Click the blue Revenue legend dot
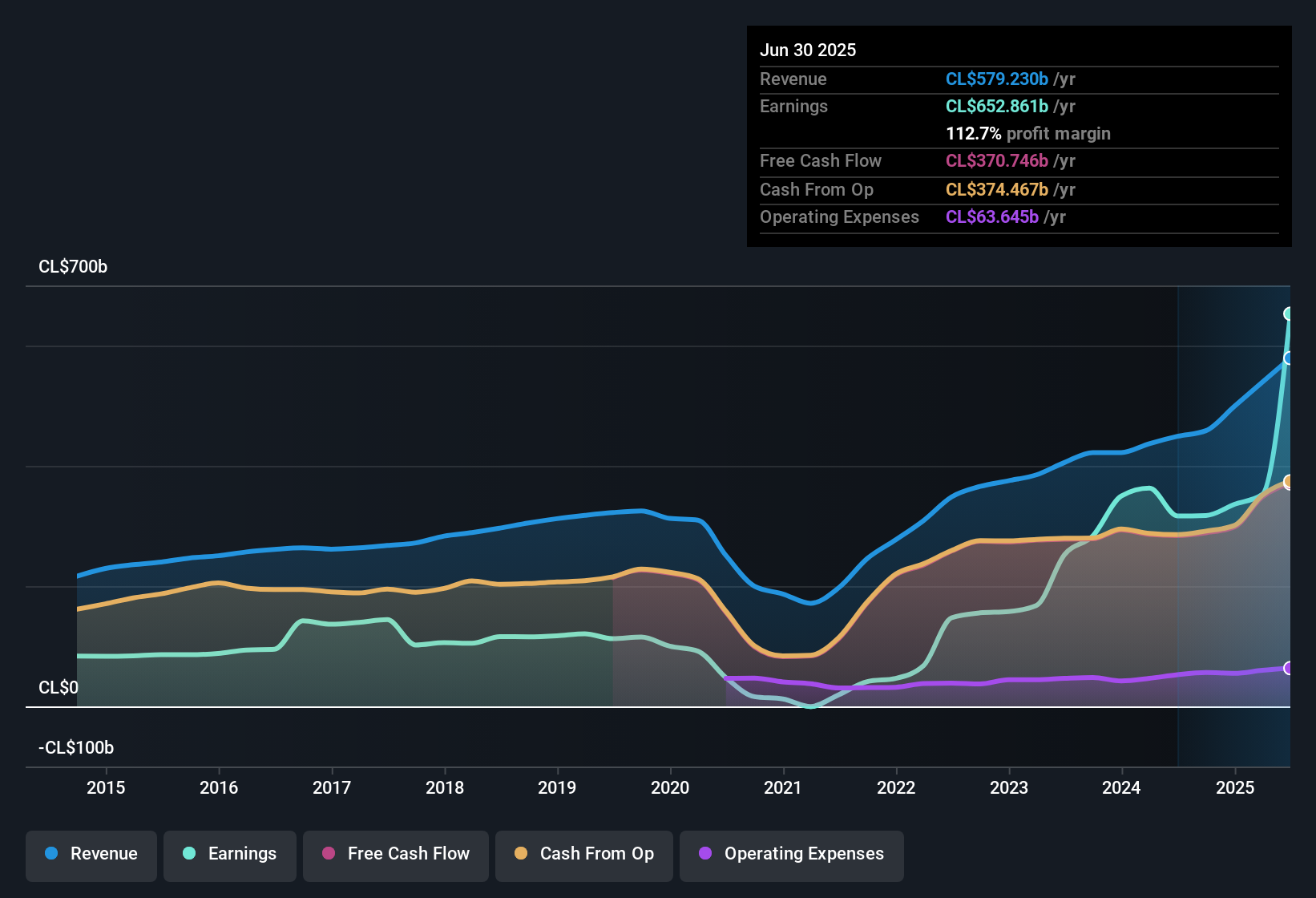The image size is (1316, 898). (50, 855)
